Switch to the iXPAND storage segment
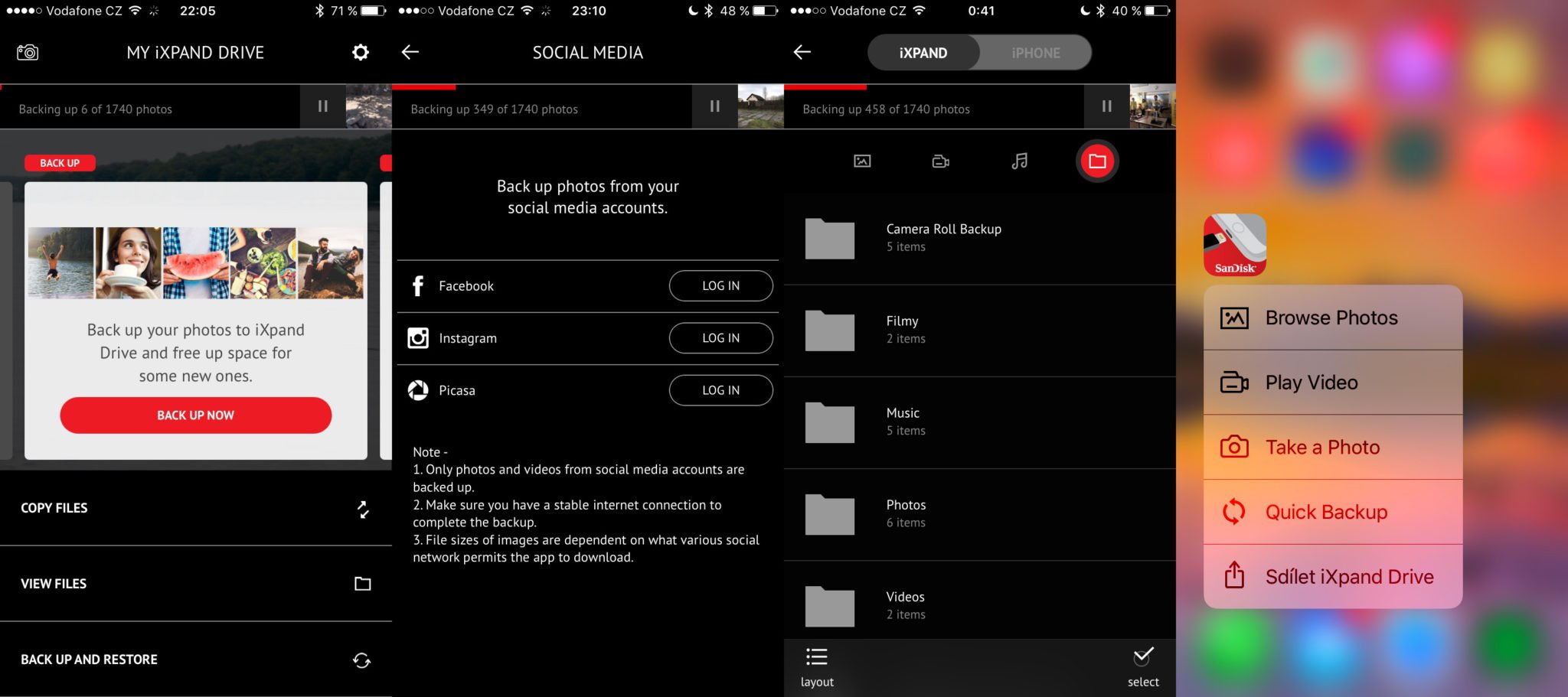Image resolution: width=1568 pixels, height=697 pixels. (x=923, y=53)
